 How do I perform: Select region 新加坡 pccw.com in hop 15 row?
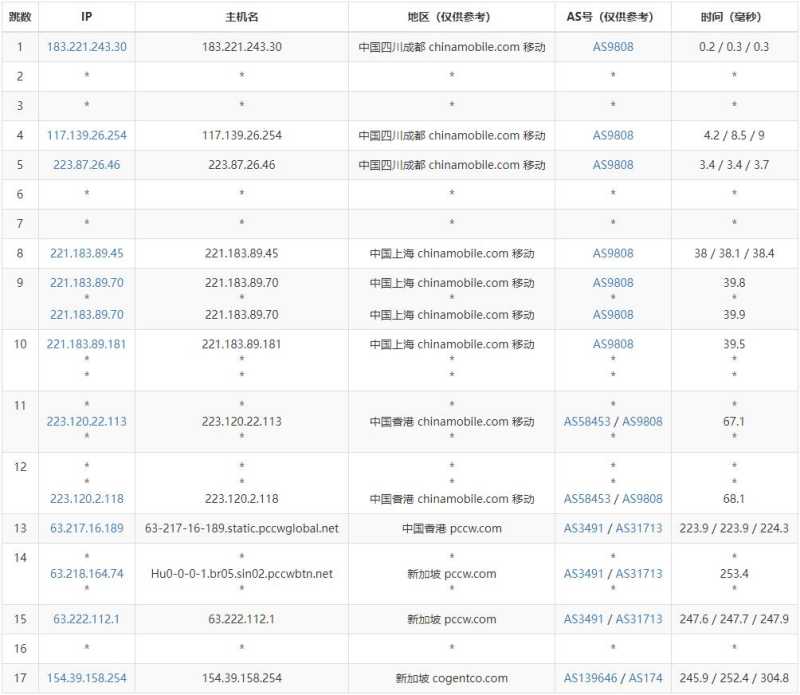click(452, 619)
